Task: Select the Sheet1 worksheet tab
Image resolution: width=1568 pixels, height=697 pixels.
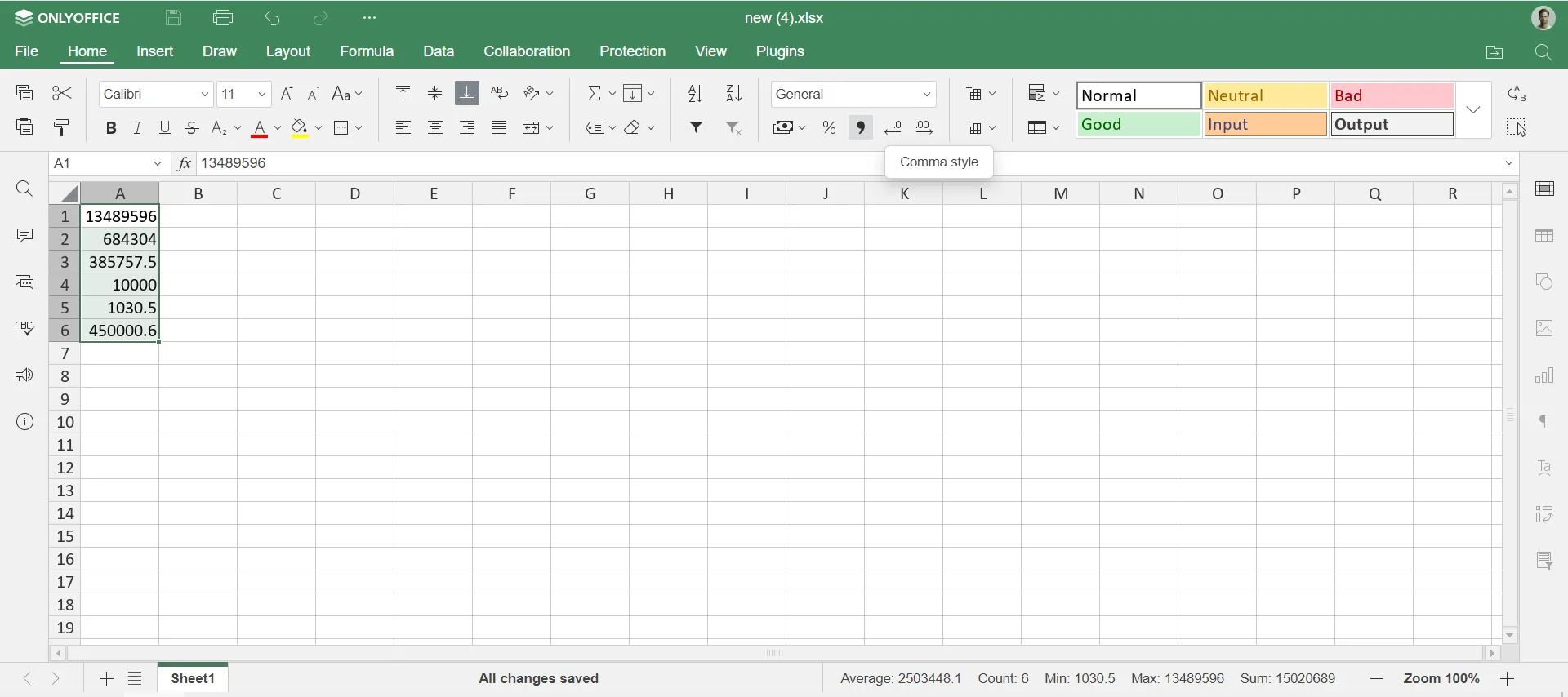Action: click(x=194, y=679)
